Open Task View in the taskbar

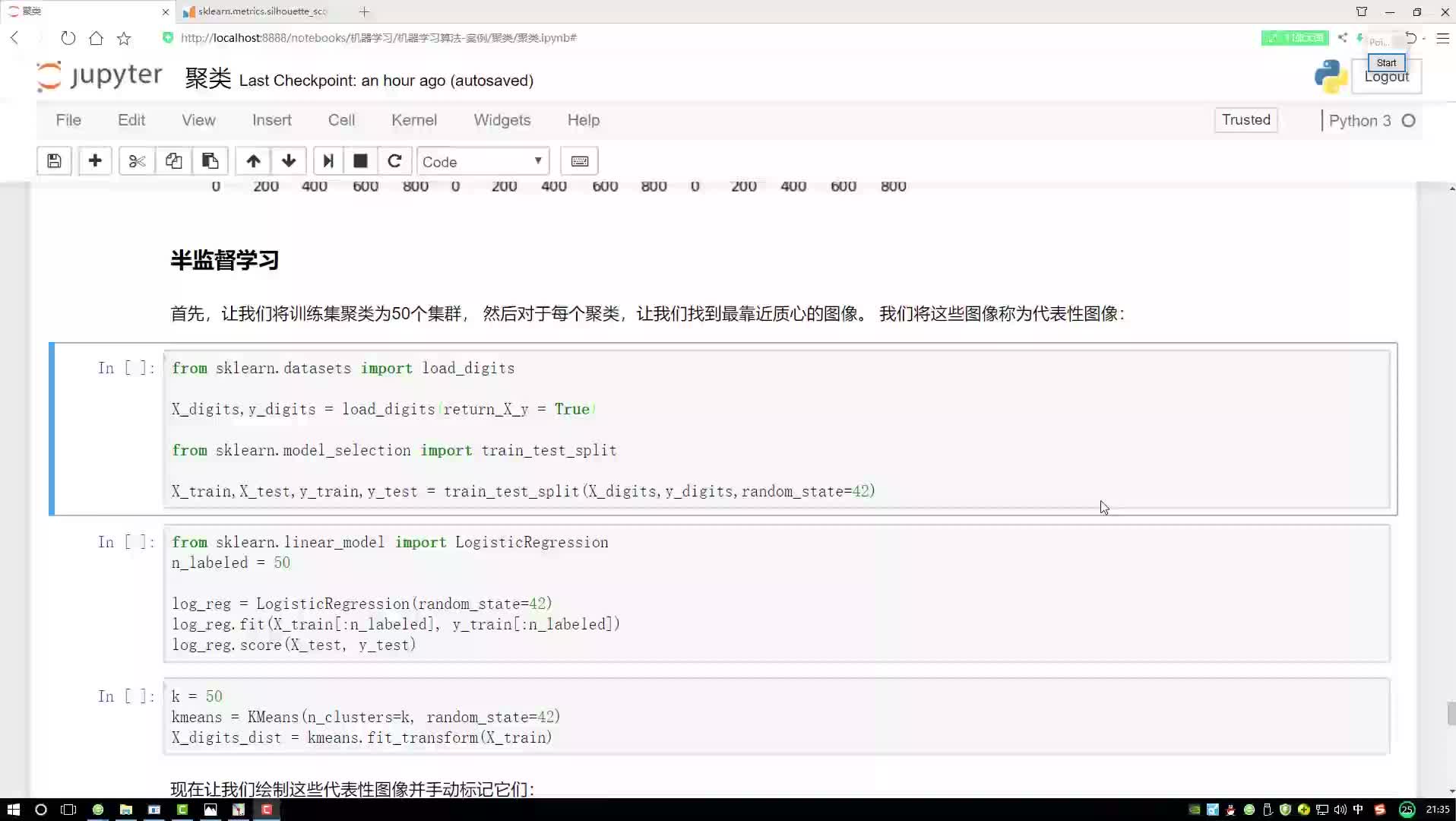point(68,810)
